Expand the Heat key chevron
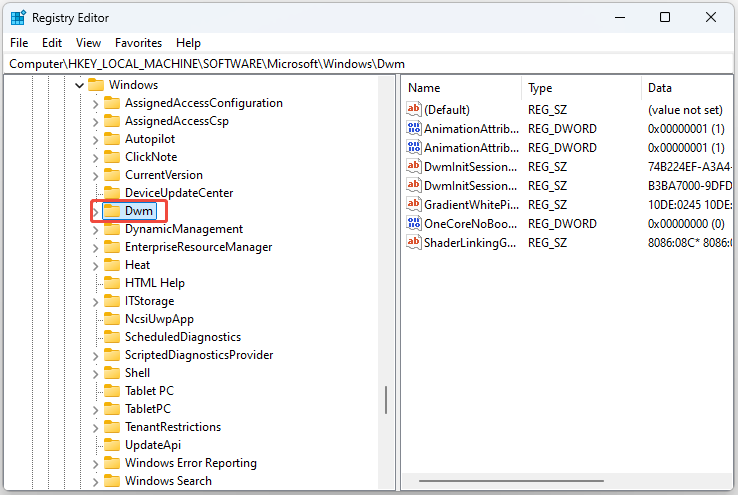Screen dimensions: 738x495 pos(96,266)
